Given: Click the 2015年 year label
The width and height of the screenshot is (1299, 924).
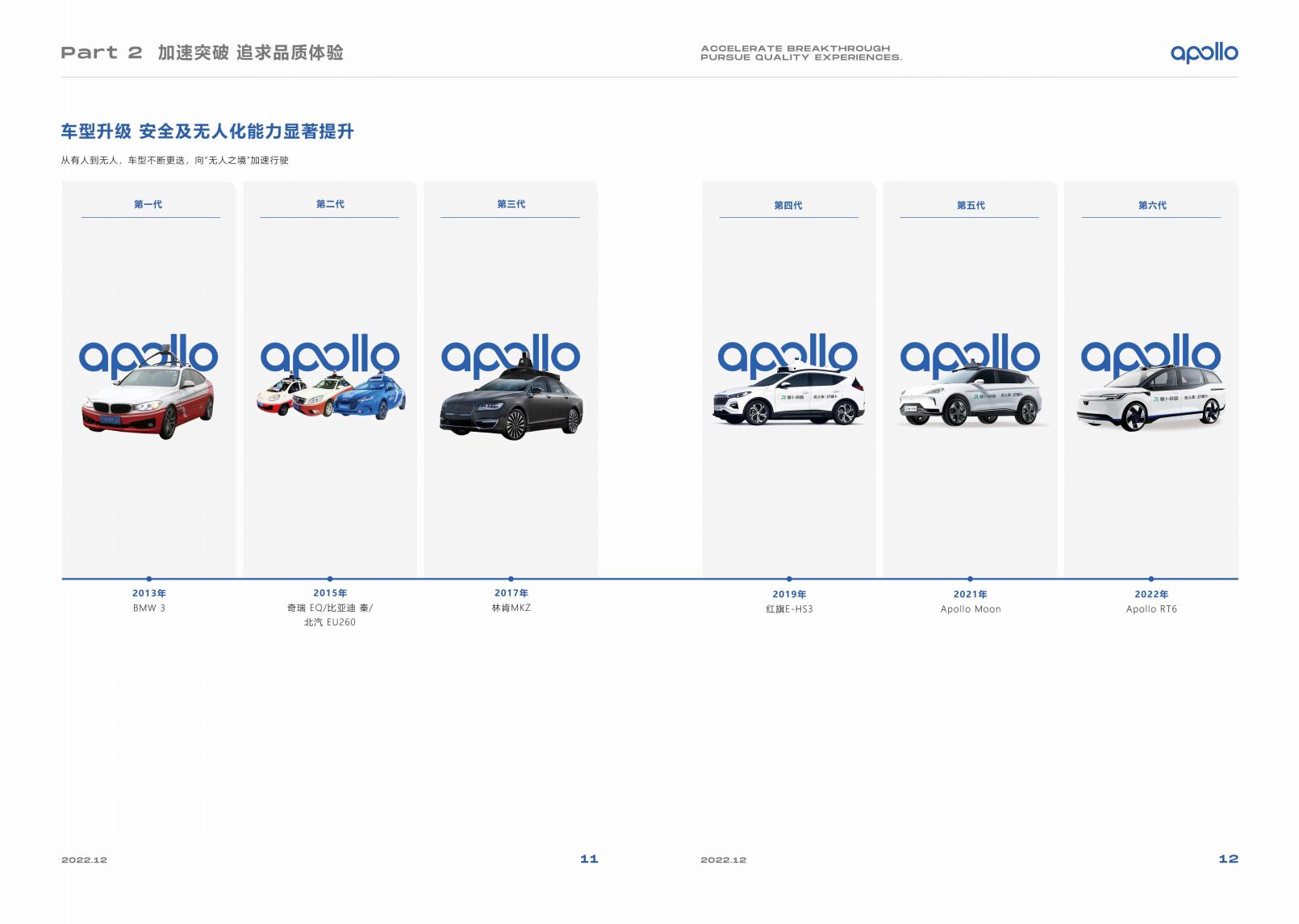Looking at the screenshot, I should tap(330, 593).
